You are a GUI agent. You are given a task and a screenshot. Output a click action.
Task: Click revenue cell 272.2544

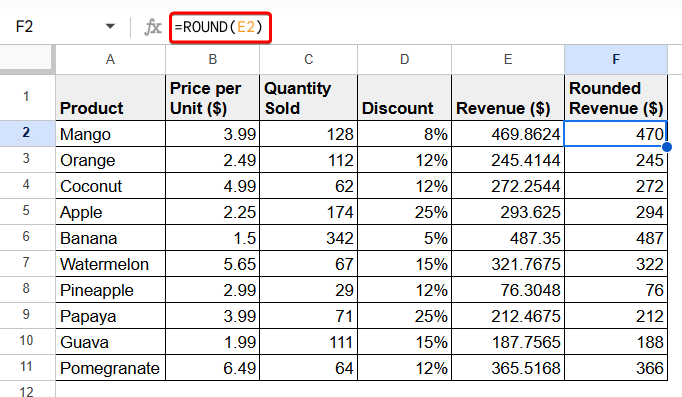pyautogui.click(x=508, y=186)
